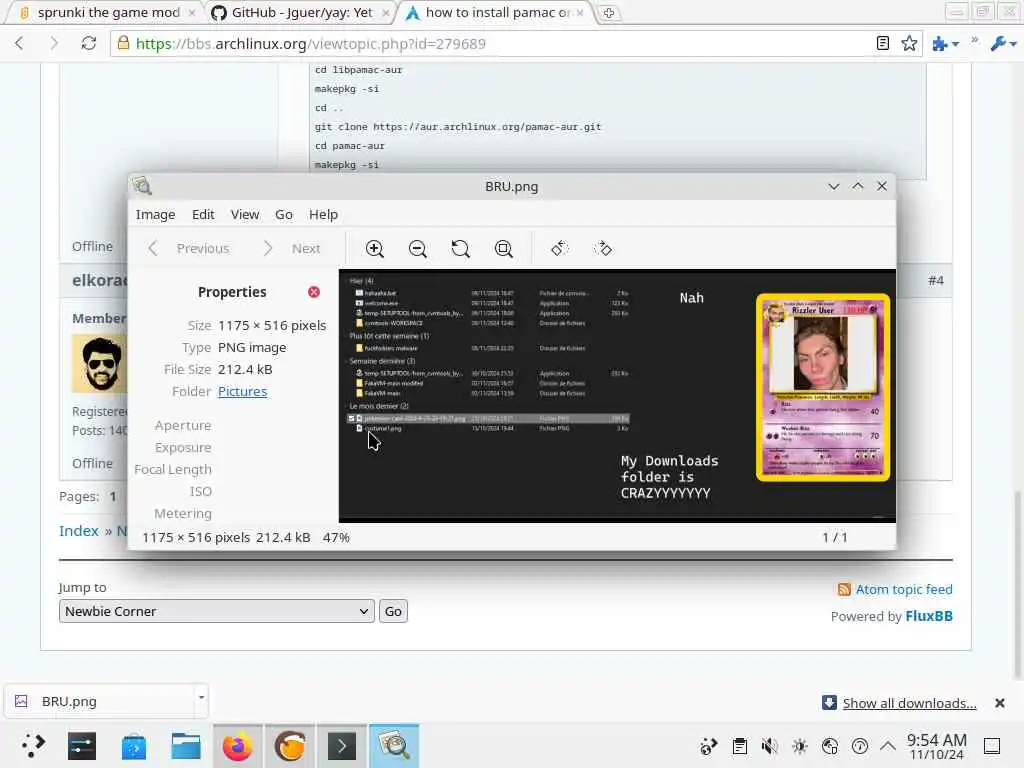Open the browser wrench tools menu
The height and width of the screenshot is (768, 1024).
1003,44
